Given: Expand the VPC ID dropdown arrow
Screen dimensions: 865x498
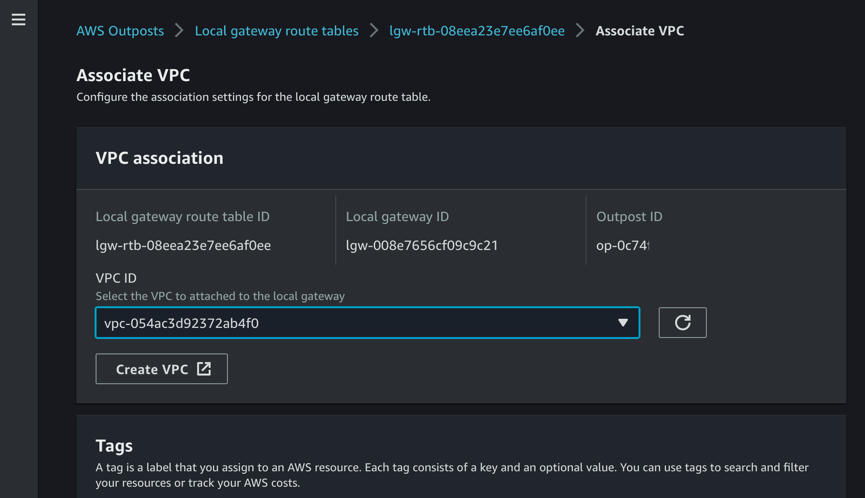Looking at the screenshot, I should tap(622, 323).
